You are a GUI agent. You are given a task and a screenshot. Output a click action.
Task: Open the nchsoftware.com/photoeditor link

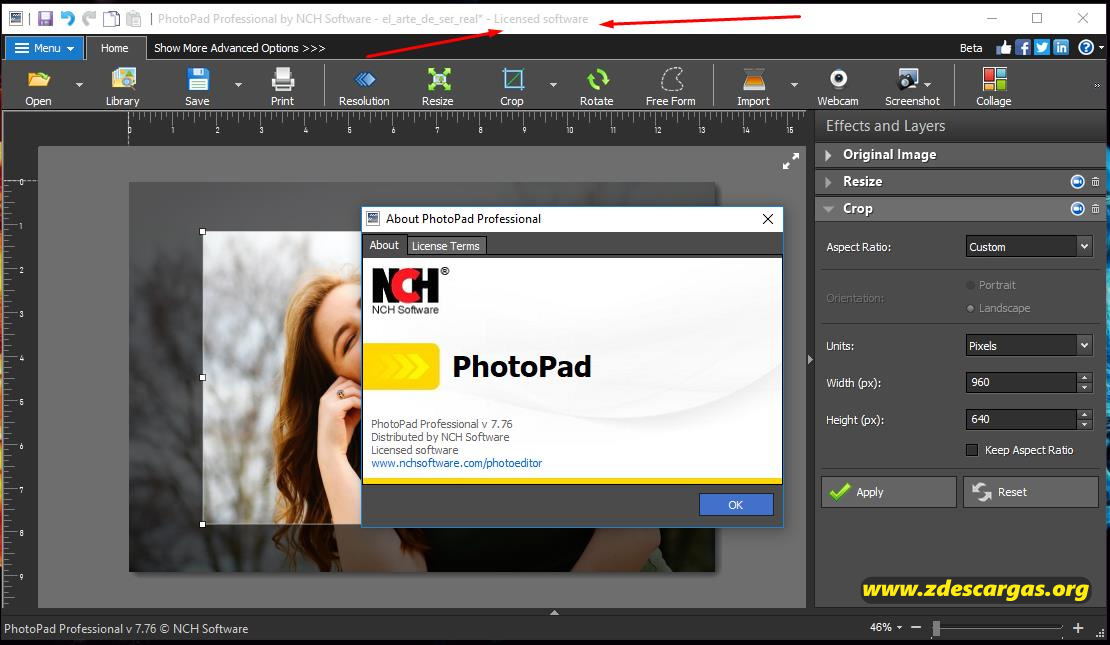(x=457, y=463)
